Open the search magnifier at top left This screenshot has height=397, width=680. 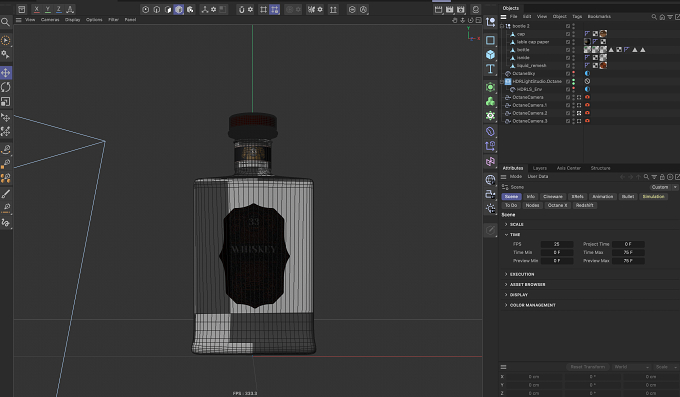[5, 22]
